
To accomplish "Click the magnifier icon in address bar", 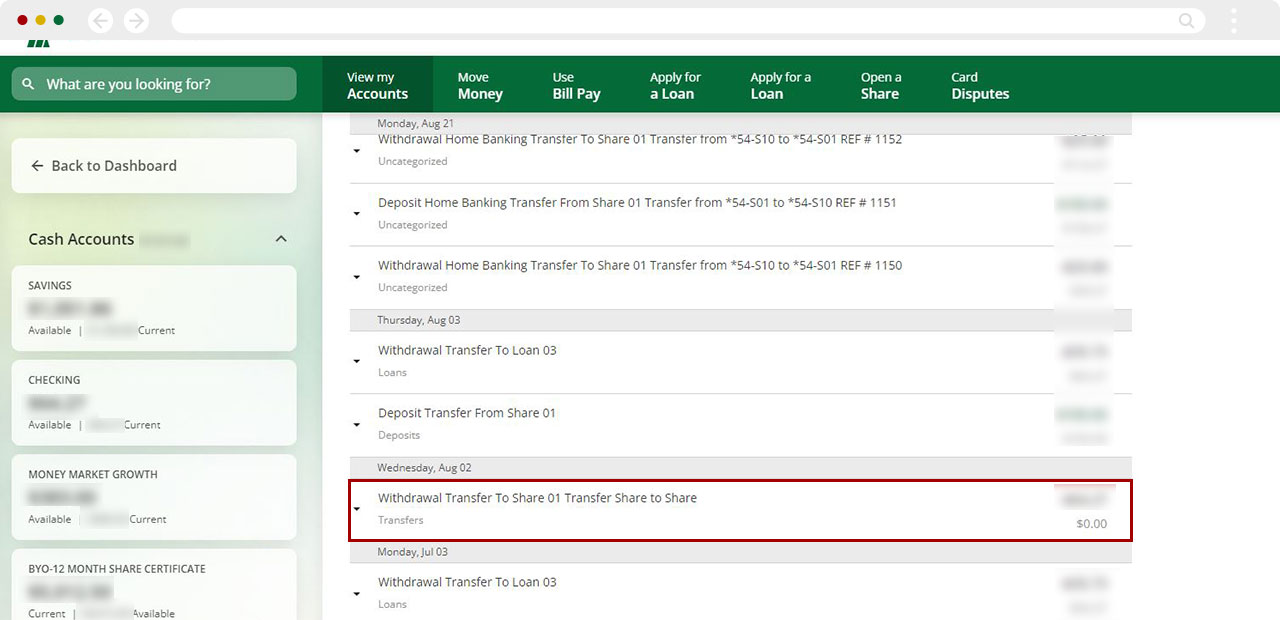I will [1186, 21].
